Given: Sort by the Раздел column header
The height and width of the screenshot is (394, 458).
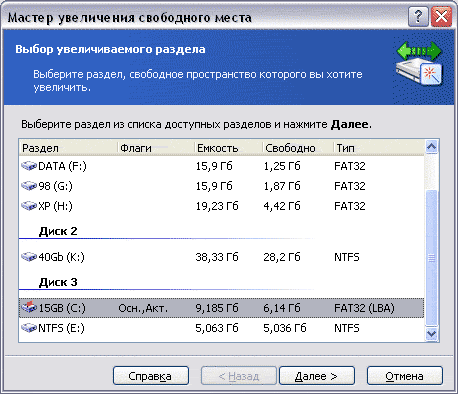Looking at the screenshot, I should tap(68, 148).
